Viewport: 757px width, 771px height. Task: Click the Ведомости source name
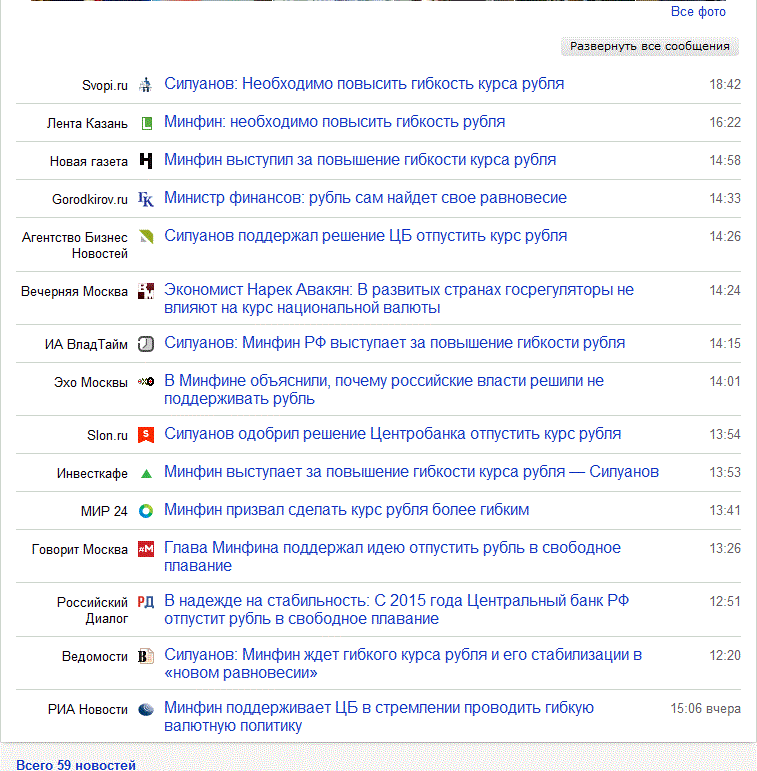click(95, 656)
